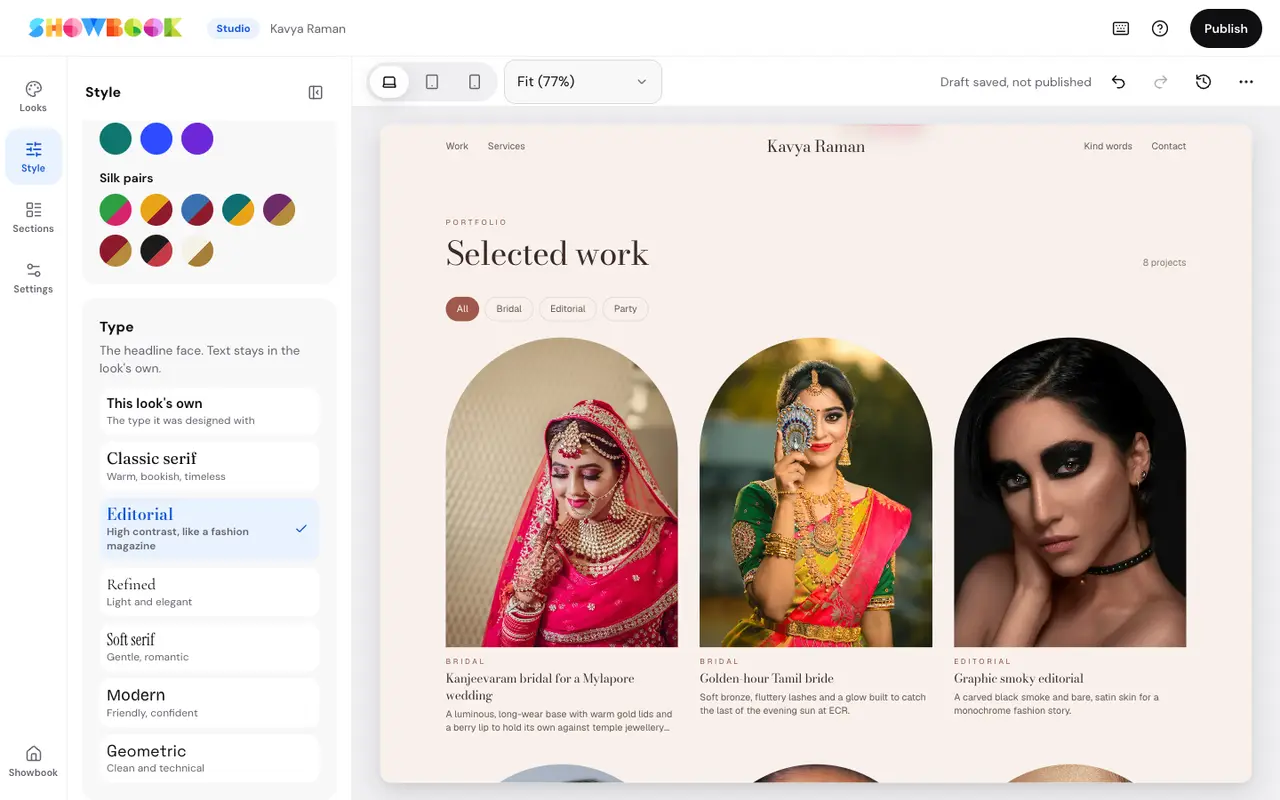Open the Kind words nav link
Screen dimensions: 1280x800
(1108, 146)
